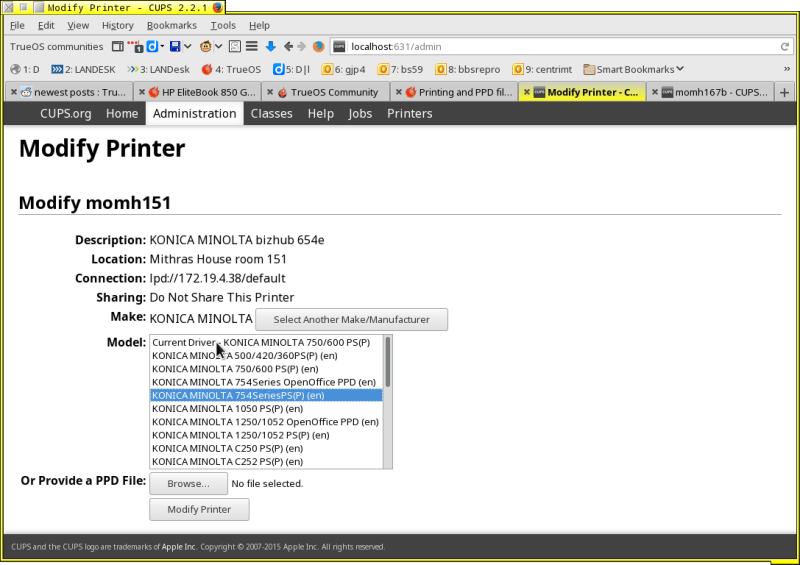Go to CUPS.org link in navigation
Screen dimensions: 800x565
[66, 113]
